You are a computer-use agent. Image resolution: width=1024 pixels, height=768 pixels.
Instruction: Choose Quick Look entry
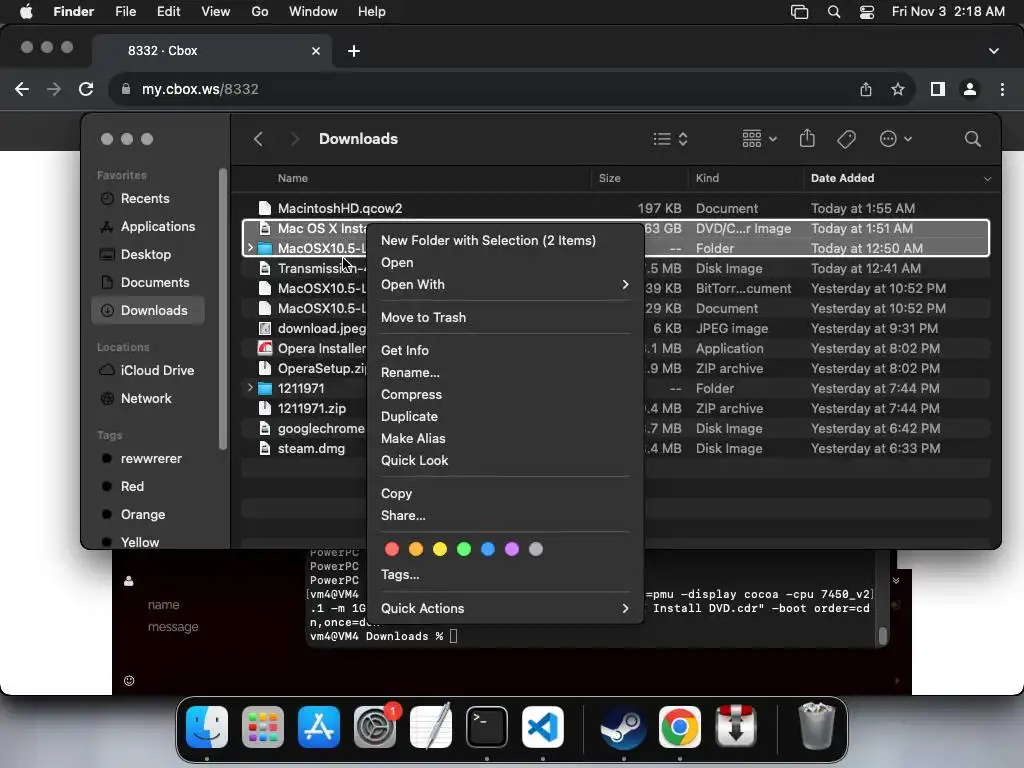(505, 460)
